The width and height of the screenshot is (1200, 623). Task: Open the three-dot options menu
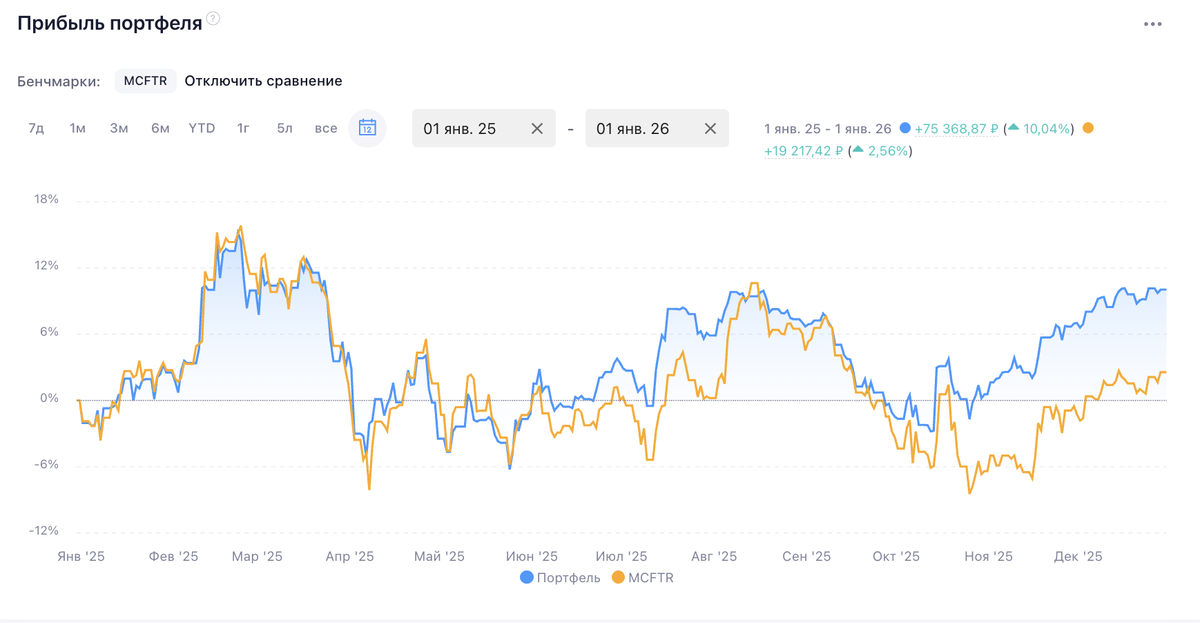(1152, 24)
